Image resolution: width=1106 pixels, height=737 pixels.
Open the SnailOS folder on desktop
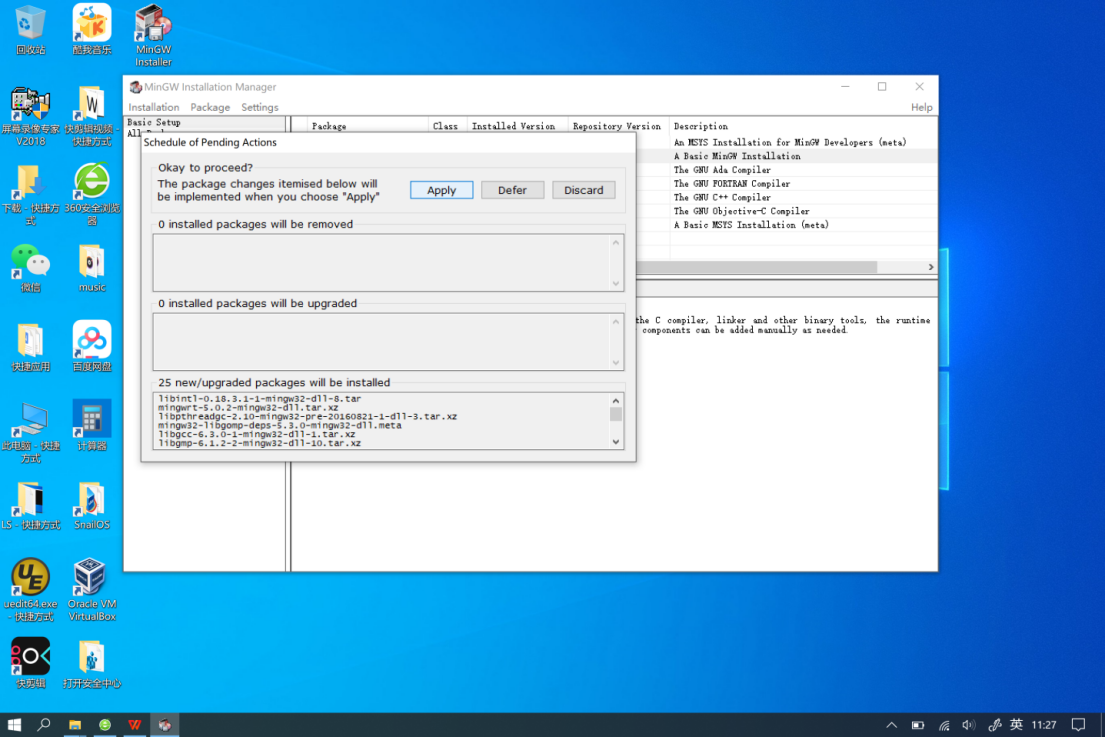tap(92, 505)
